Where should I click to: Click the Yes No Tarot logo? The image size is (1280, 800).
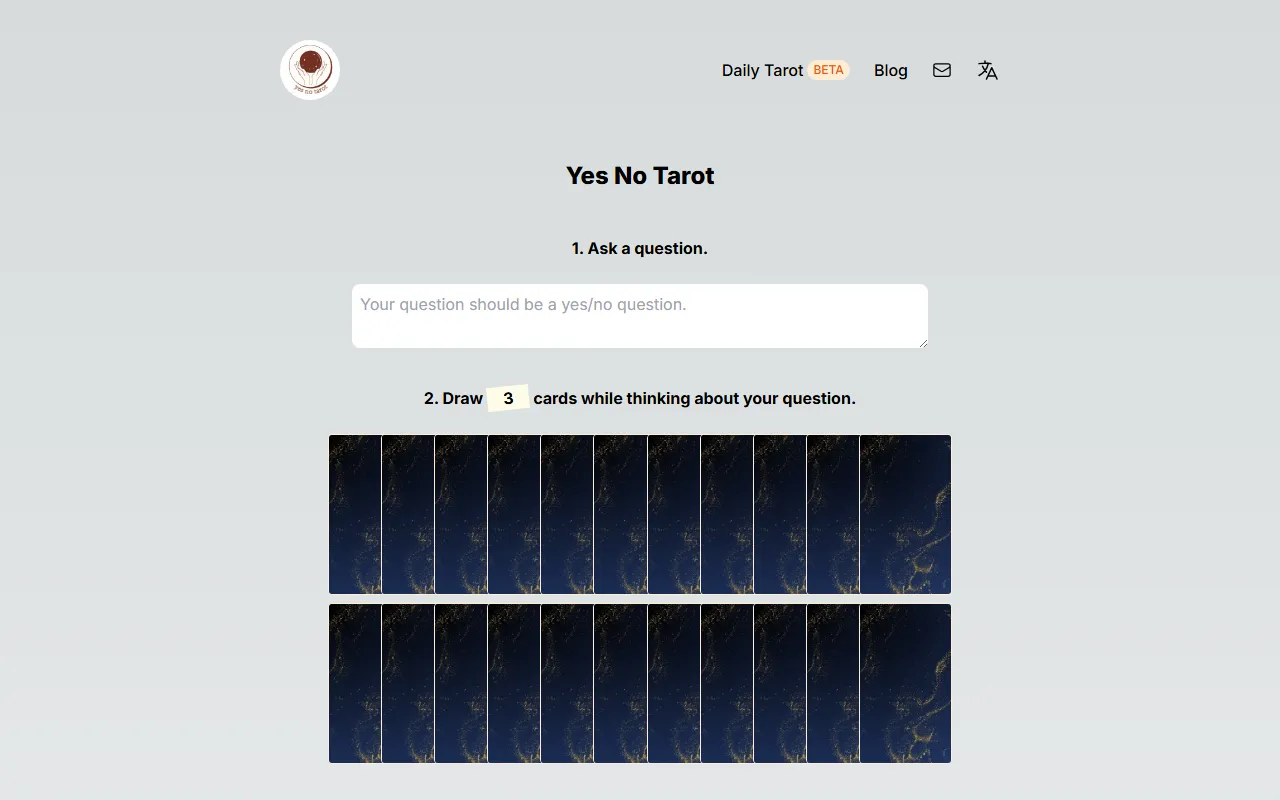[310, 70]
